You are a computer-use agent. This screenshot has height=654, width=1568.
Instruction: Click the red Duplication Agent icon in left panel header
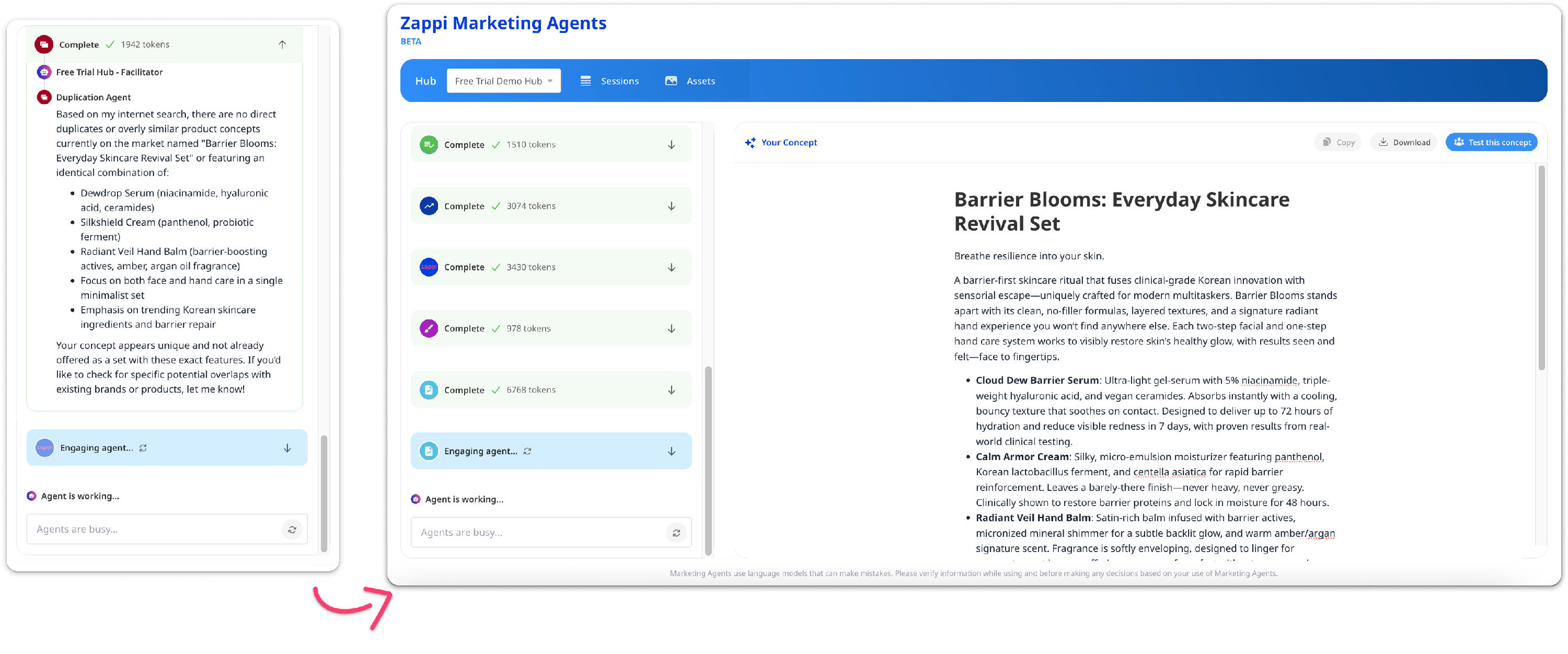click(x=44, y=44)
